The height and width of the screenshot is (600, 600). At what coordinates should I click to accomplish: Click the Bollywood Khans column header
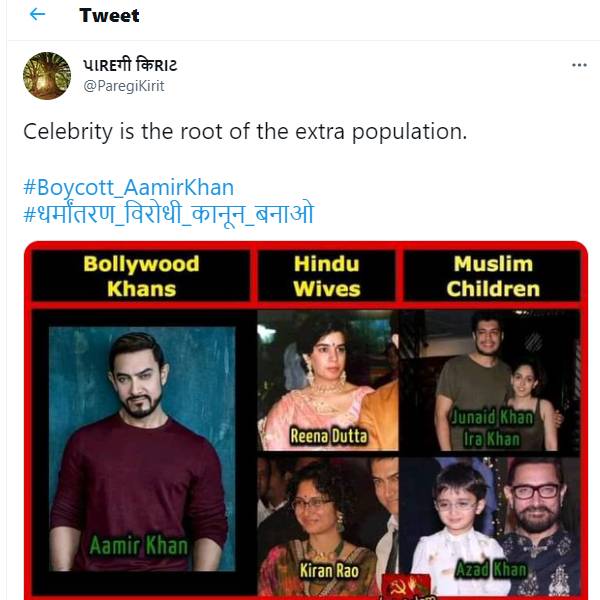(x=141, y=276)
